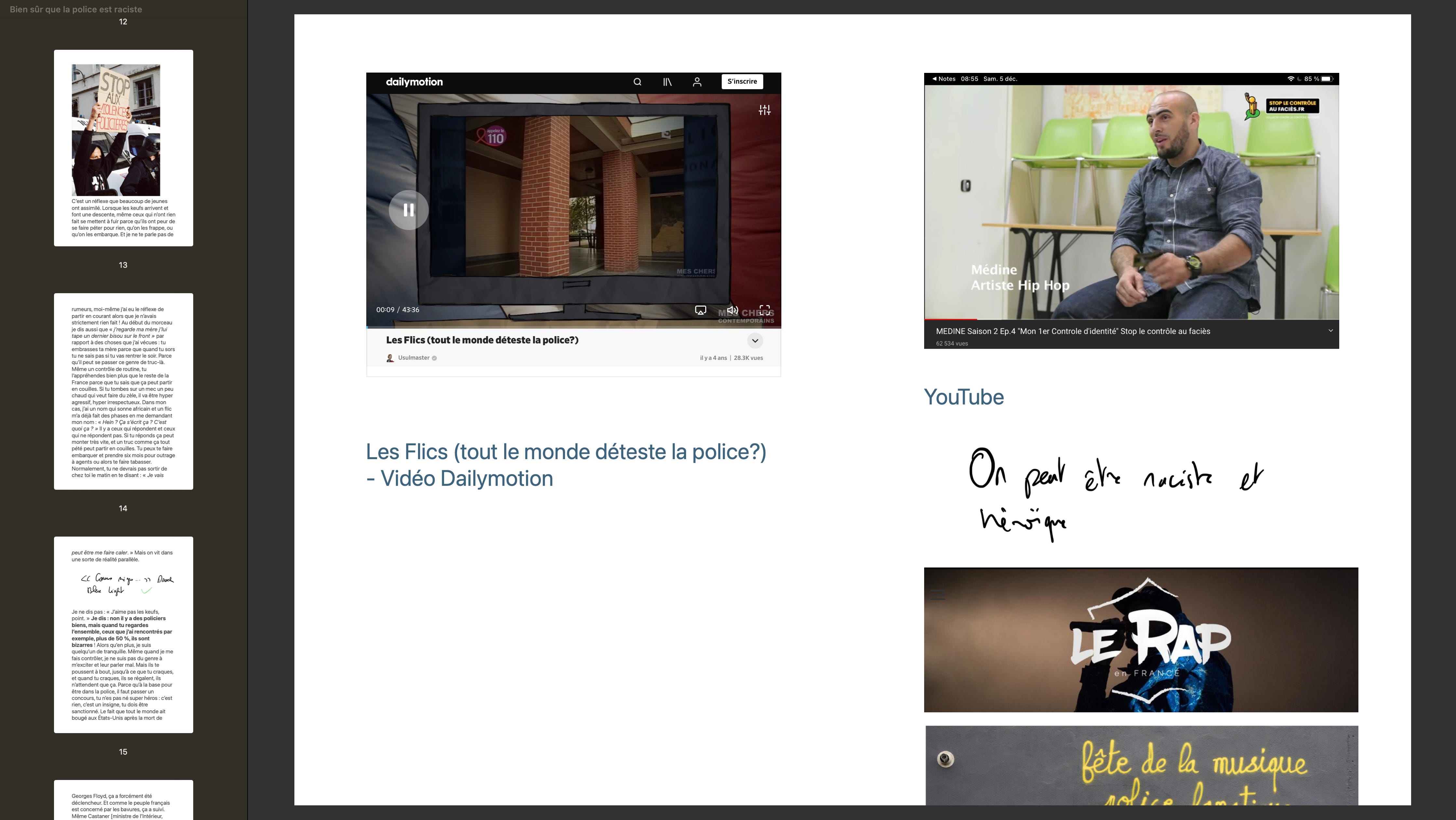Click the Usulmaster channel avatar
Image resolution: width=1456 pixels, height=820 pixels.
[390, 358]
